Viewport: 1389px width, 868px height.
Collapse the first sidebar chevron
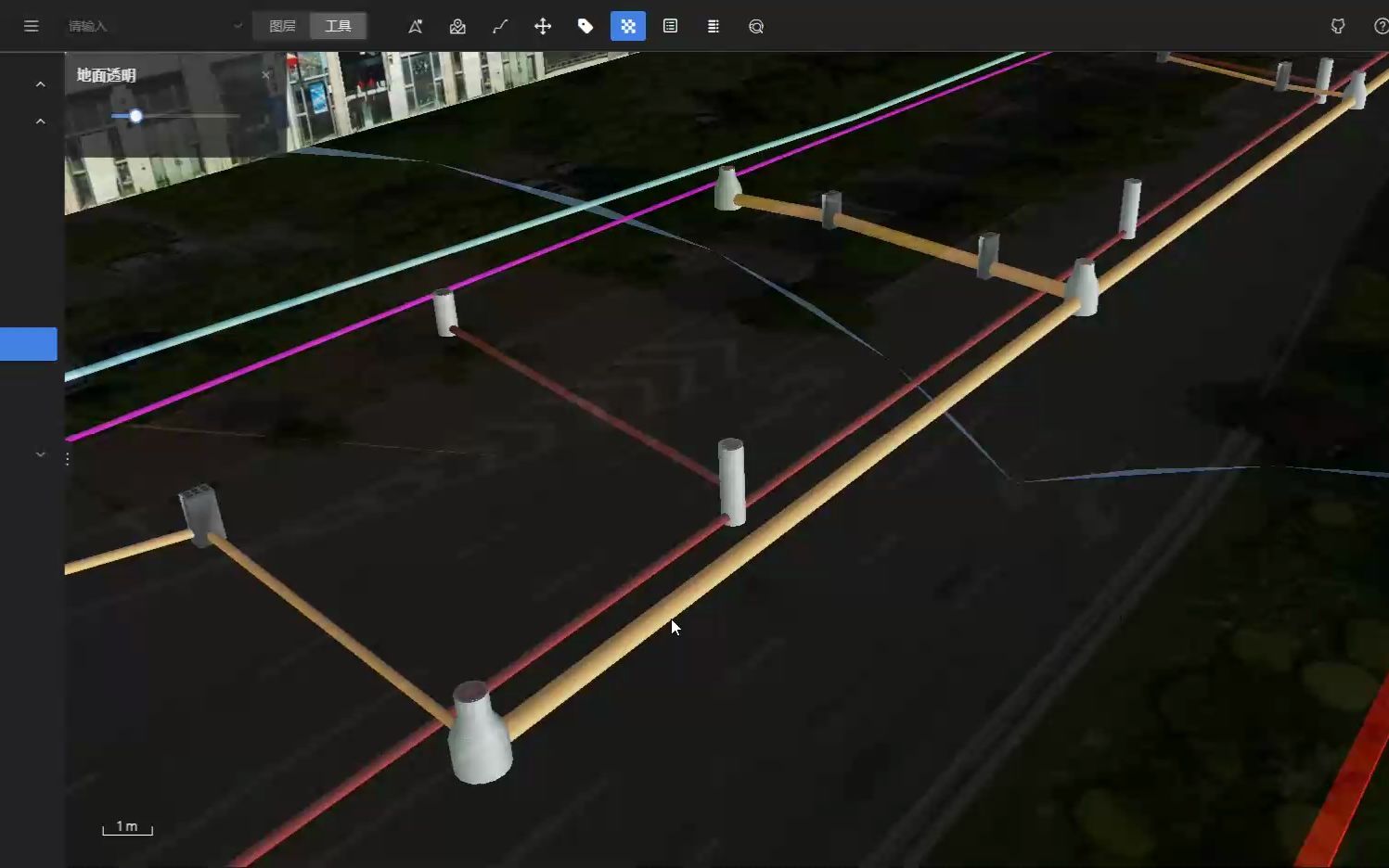[x=40, y=84]
